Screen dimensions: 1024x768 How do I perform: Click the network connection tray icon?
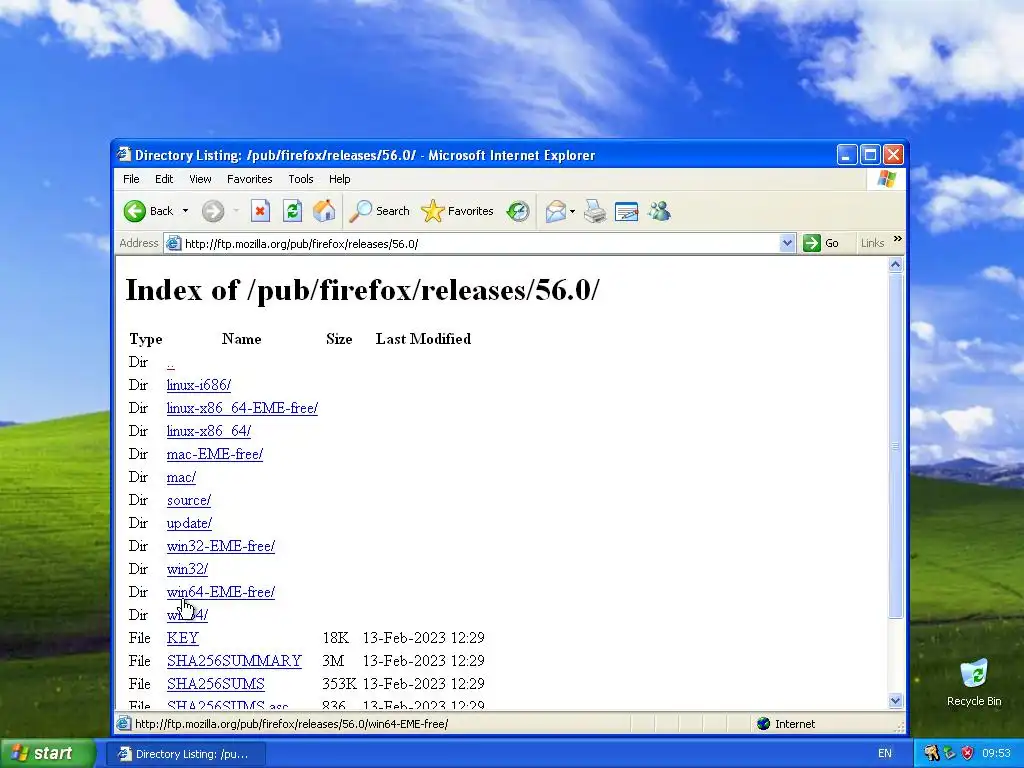[x=950, y=753]
